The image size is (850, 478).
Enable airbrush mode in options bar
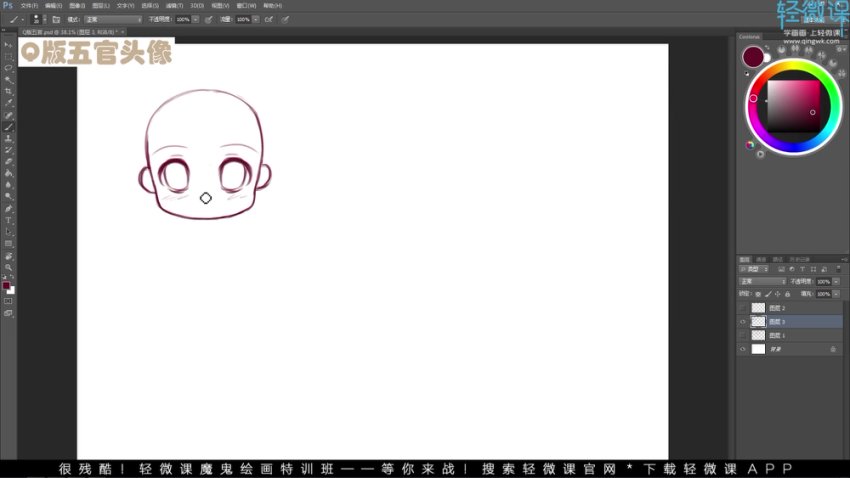269,20
